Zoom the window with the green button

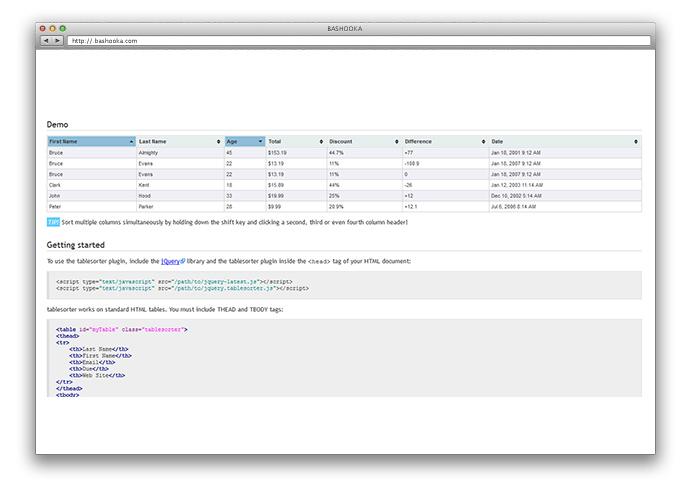(63, 28)
